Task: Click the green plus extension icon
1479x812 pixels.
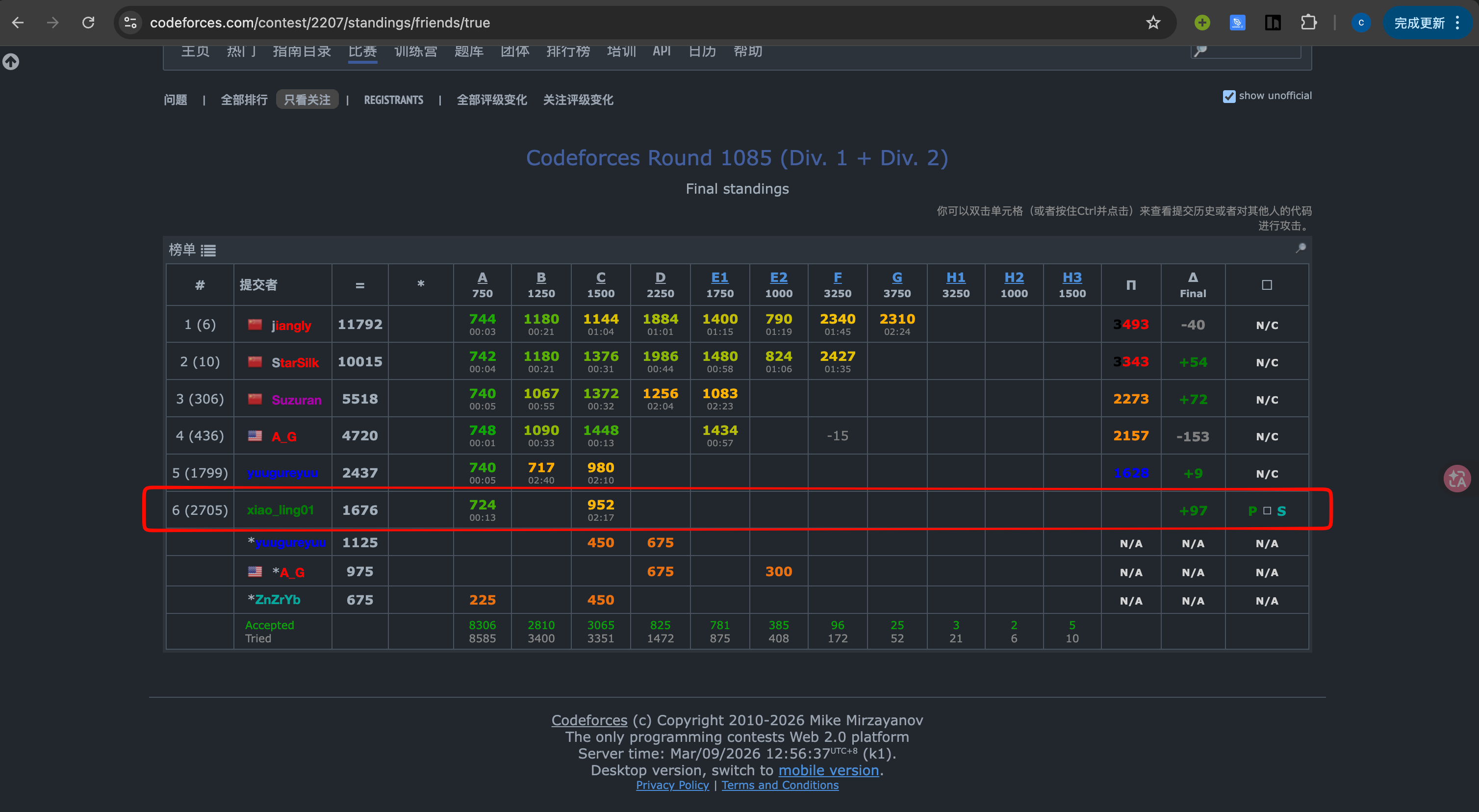Action: (1201, 23)
